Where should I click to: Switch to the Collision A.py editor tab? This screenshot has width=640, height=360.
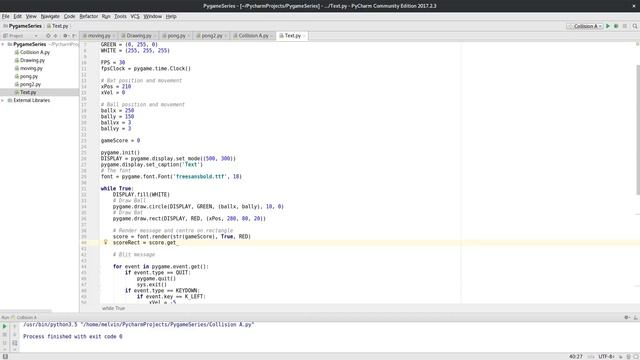point(253,36)
